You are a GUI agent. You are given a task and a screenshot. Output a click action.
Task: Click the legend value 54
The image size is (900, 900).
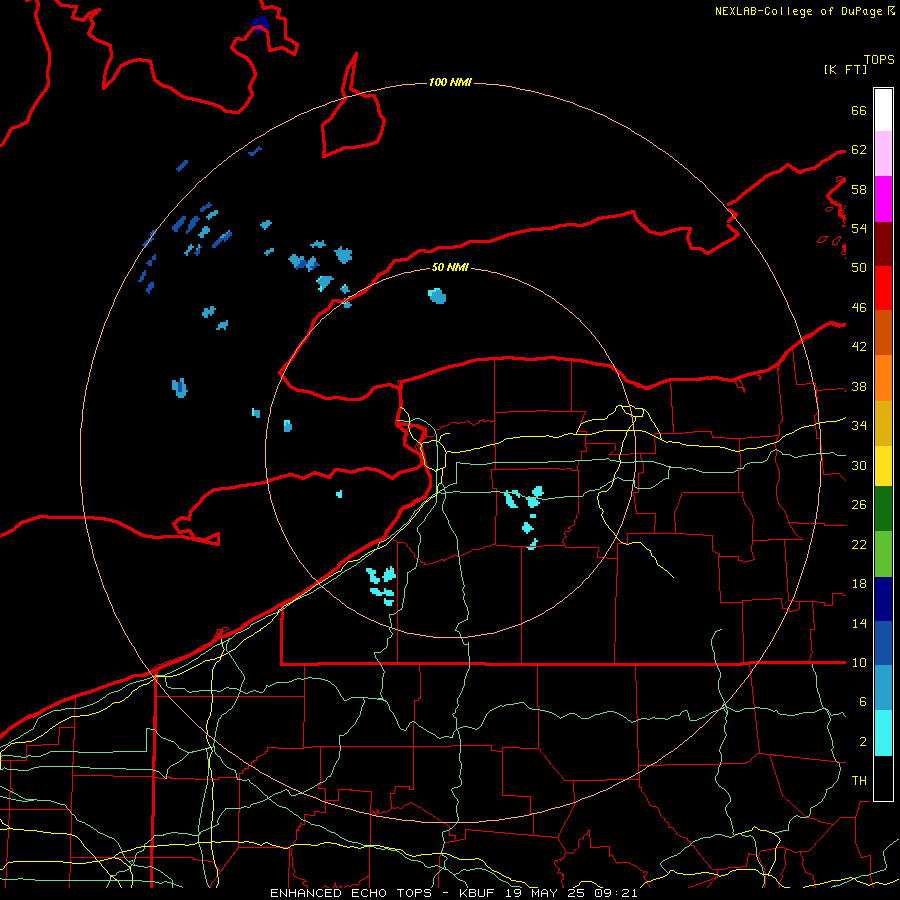pyautogui.click(x=859, y=228)
